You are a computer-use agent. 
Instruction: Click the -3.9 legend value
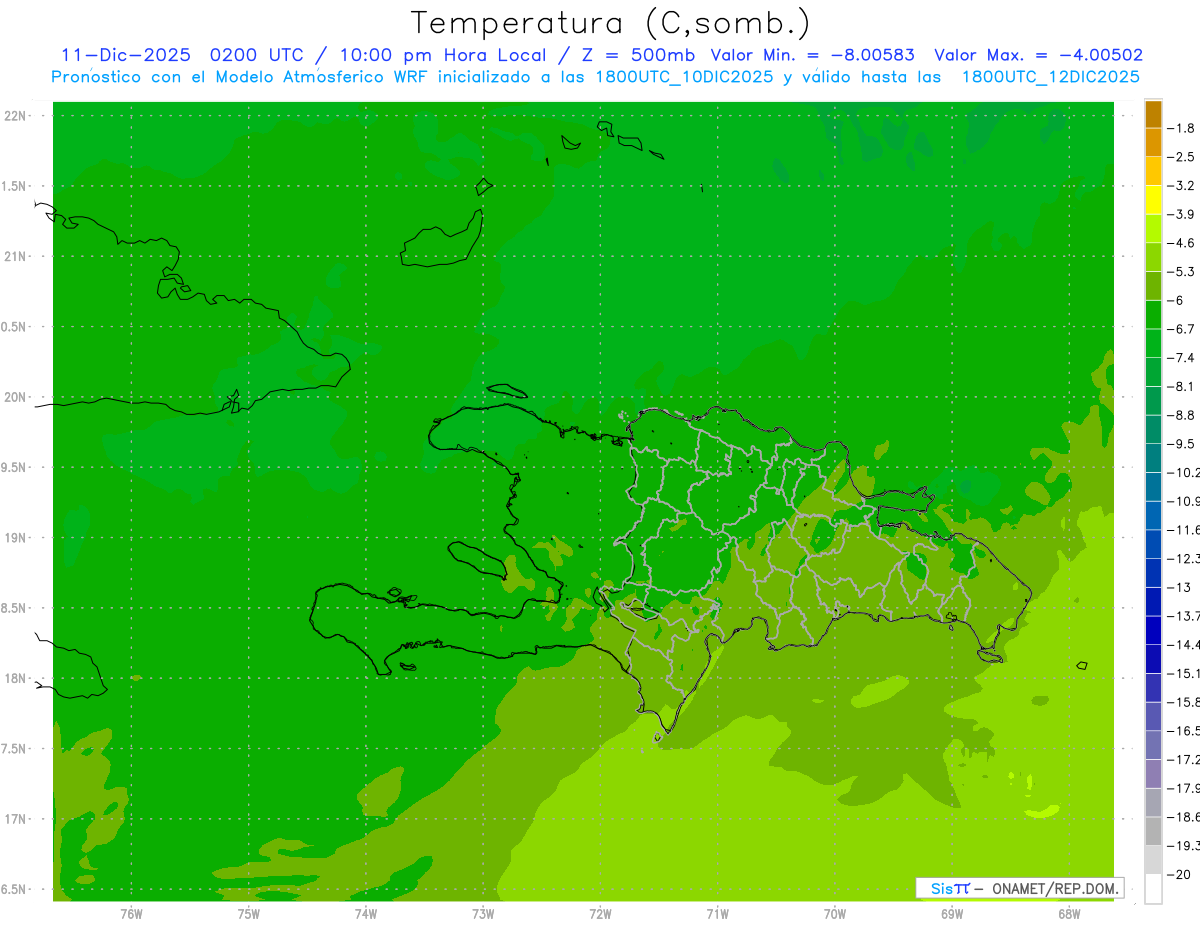[1183, 214]
